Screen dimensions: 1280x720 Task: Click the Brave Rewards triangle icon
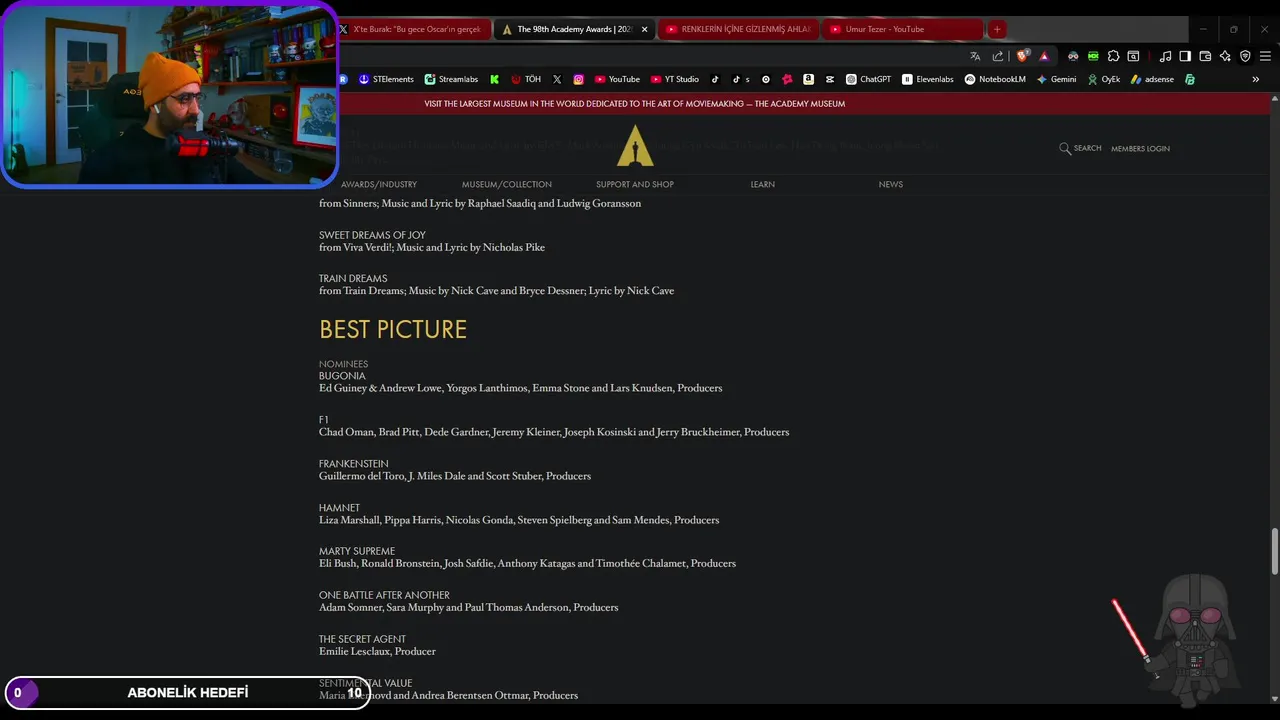pyautogui.click(x=1044, y=56)
